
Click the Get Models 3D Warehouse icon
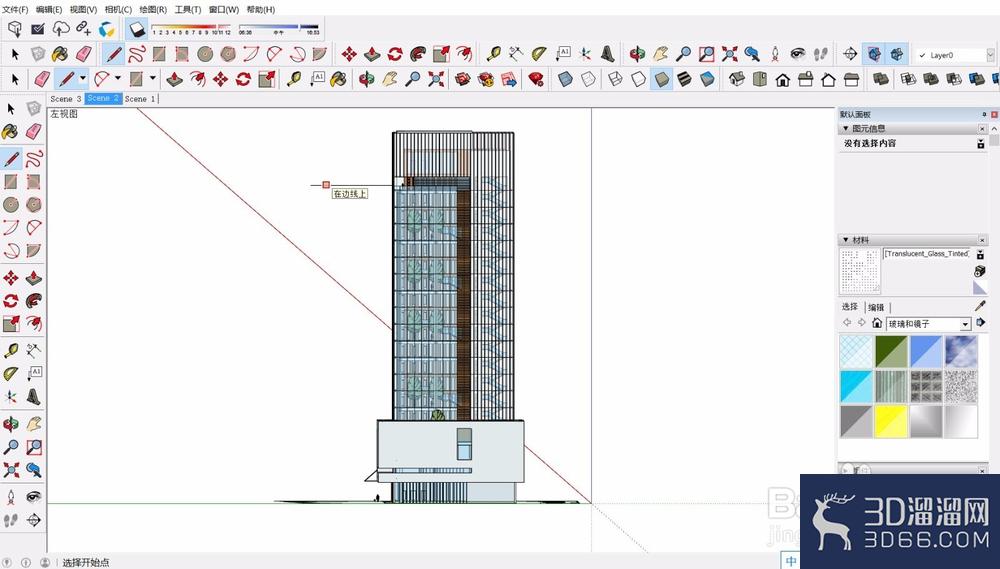point(15,29)
